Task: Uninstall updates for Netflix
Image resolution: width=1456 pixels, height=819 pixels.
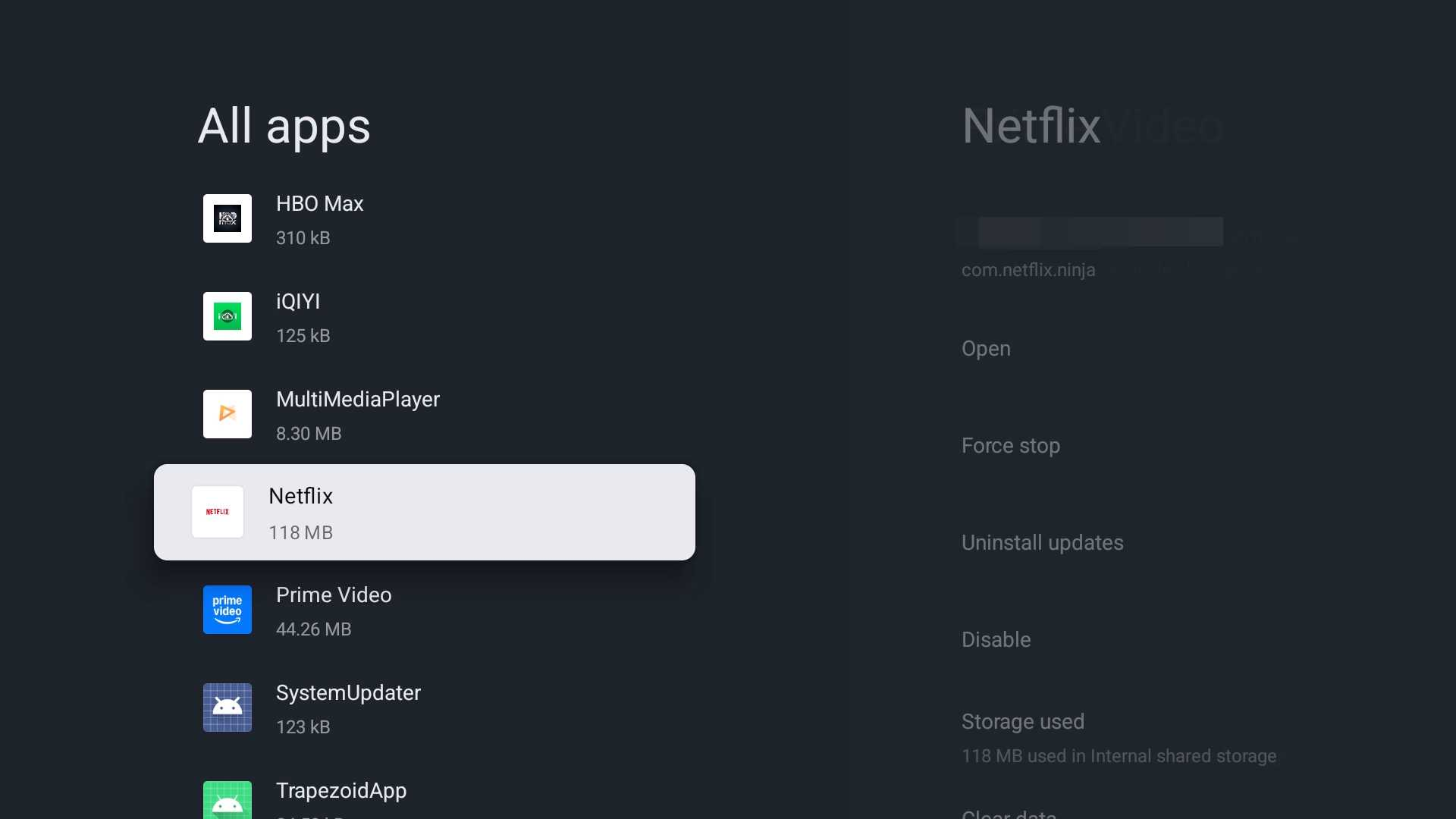Action: click(1043, 543)
